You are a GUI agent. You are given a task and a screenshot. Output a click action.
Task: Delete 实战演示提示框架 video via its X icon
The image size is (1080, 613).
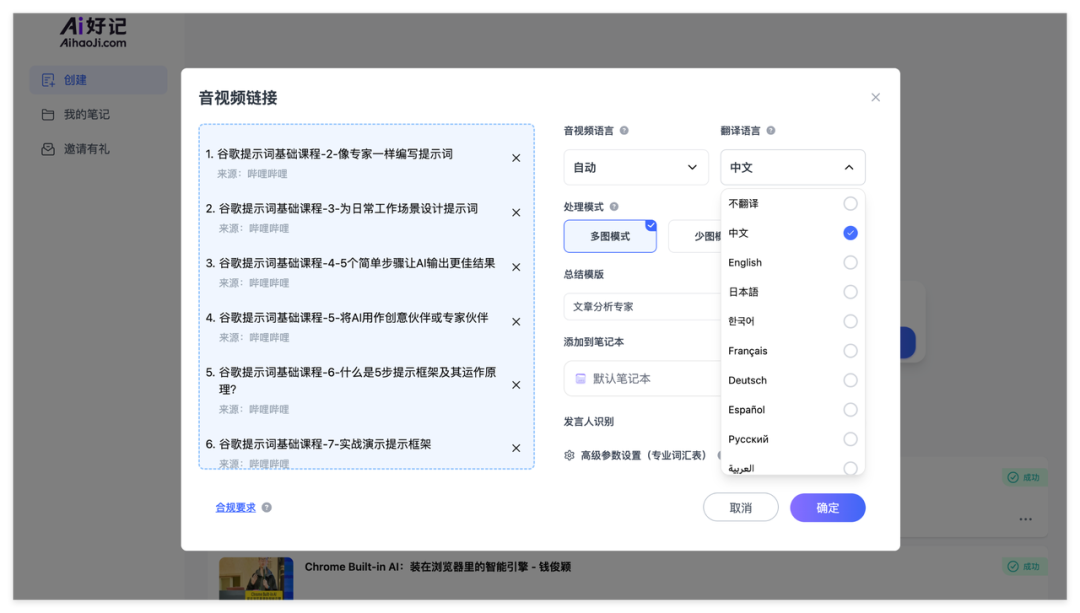(516, 448)
